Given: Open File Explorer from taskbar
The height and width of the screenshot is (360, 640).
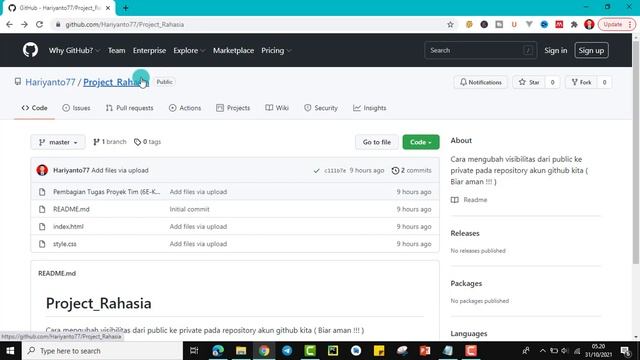Looking at the screenshot, I should point(241,351).
